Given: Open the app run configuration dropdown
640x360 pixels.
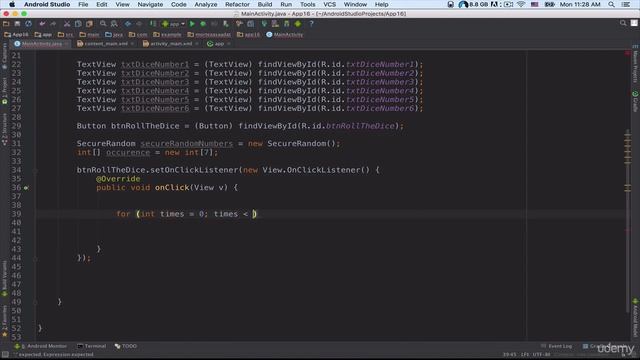Looking at the screenshot, I should 173,24.
